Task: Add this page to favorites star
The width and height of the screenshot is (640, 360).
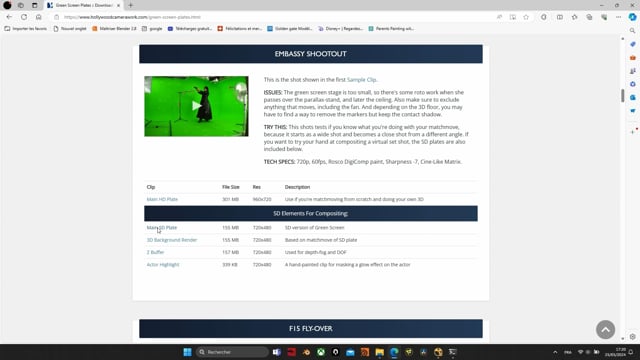Action: 526,17
